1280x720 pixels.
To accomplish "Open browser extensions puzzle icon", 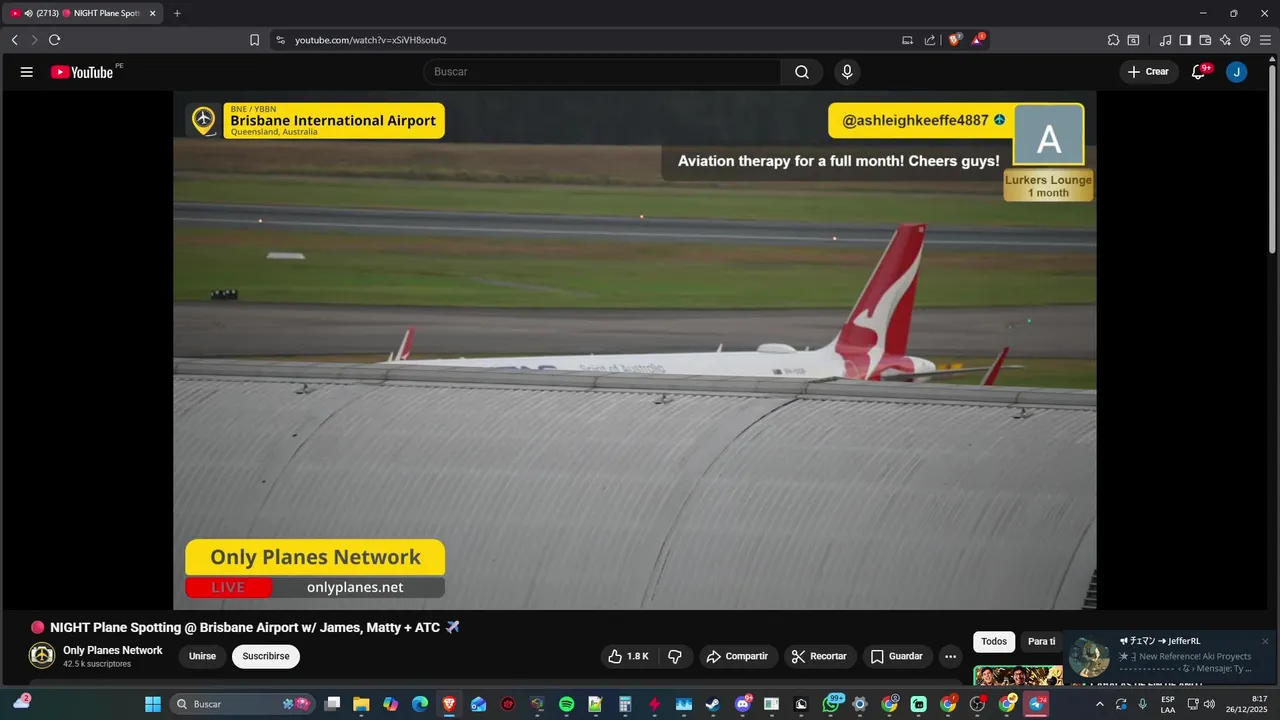I will click(1113, 40).
